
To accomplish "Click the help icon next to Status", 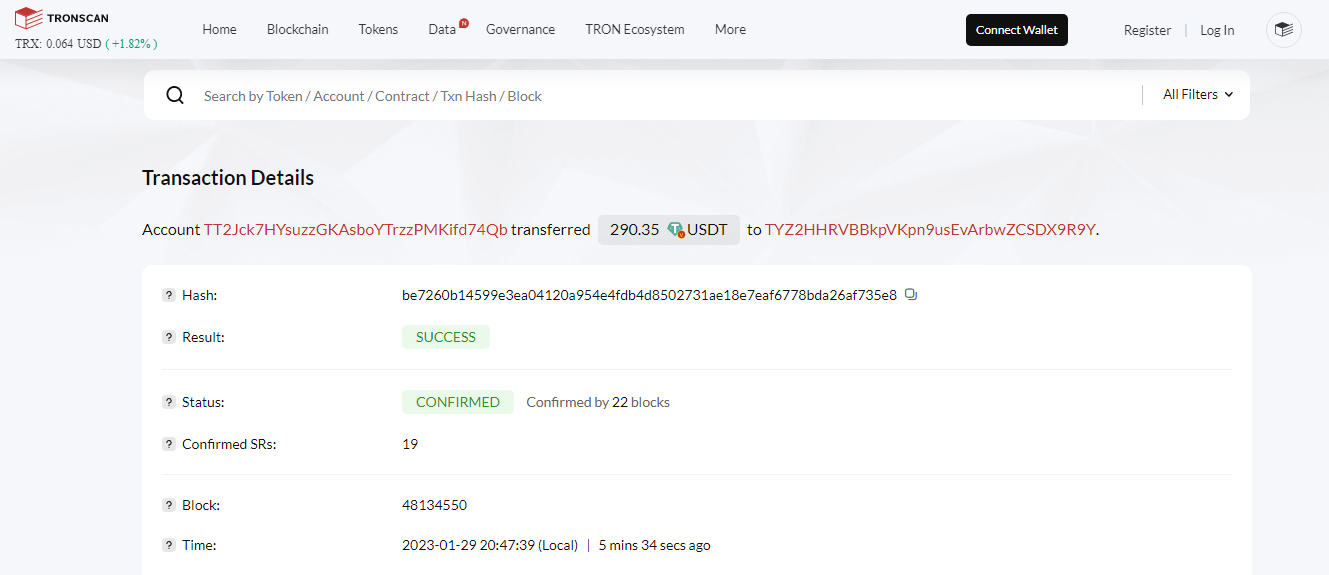I will tap(169, 402).
